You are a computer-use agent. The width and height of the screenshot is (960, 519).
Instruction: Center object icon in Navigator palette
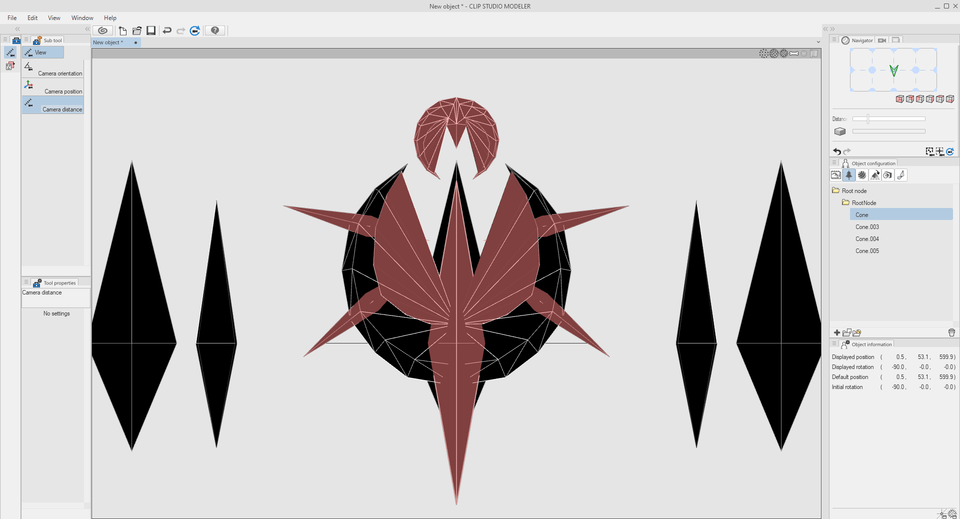(x=940, y=151)
